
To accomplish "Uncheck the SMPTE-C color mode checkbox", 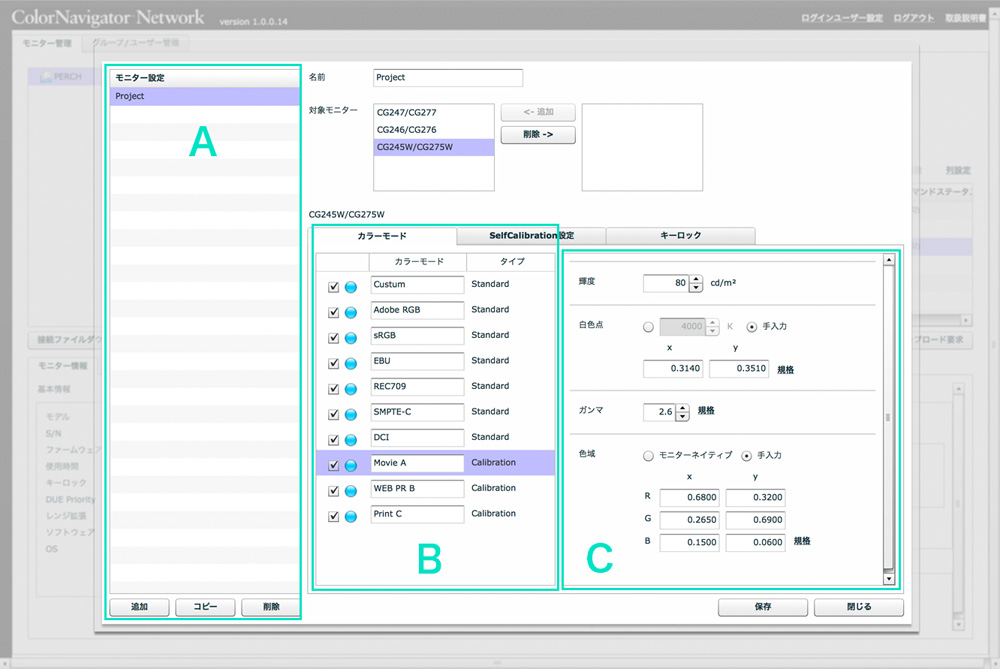I will pyautogui.click(x=334, y=415).
